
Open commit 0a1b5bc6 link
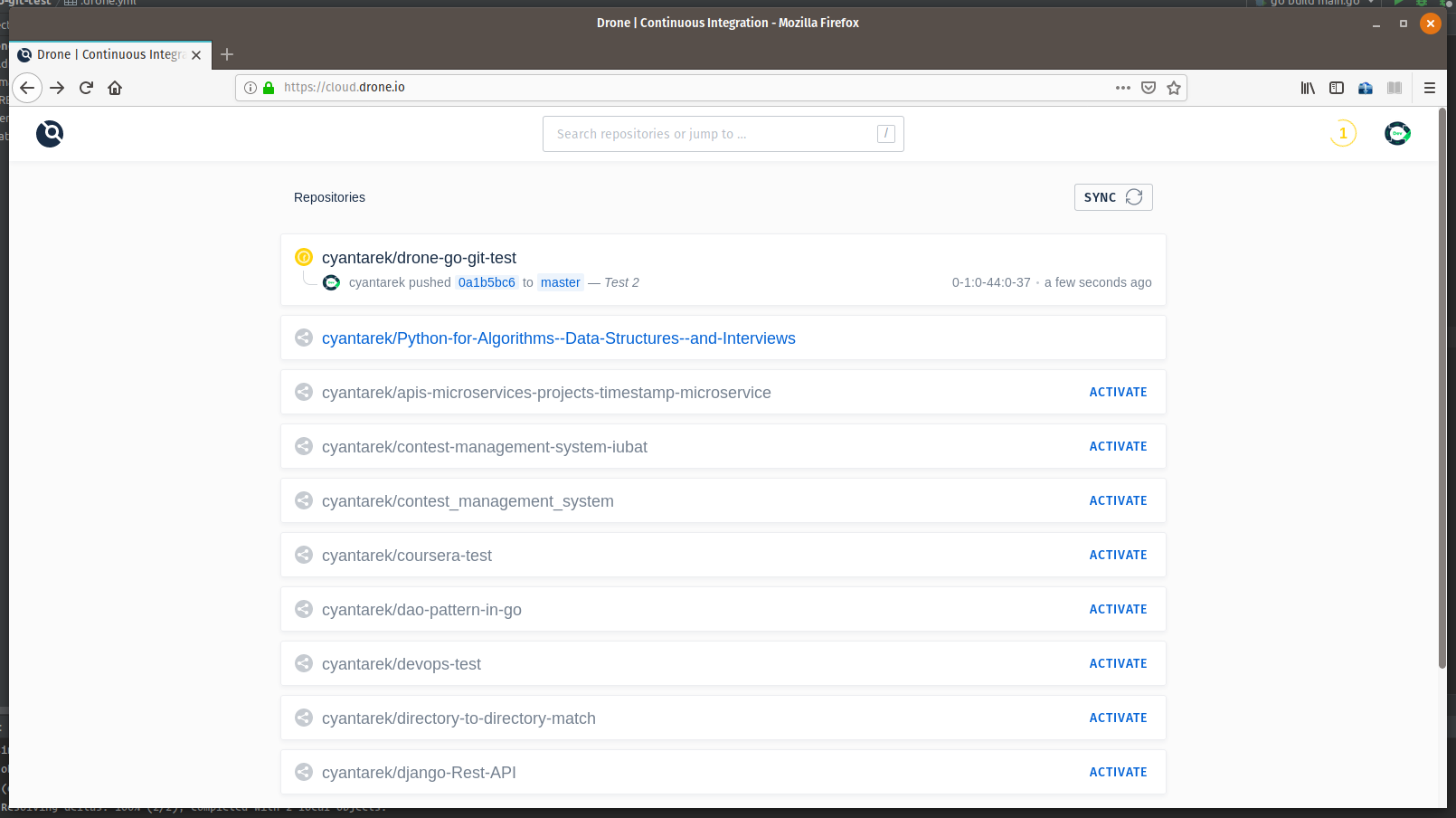click(x=487, y=282)
